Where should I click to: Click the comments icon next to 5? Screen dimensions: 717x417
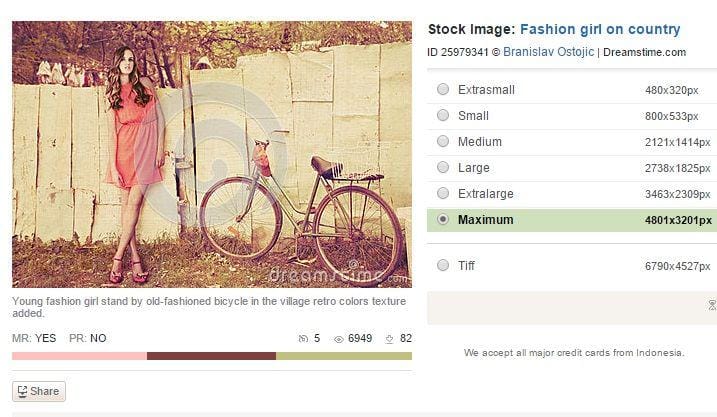coord(304,339)
